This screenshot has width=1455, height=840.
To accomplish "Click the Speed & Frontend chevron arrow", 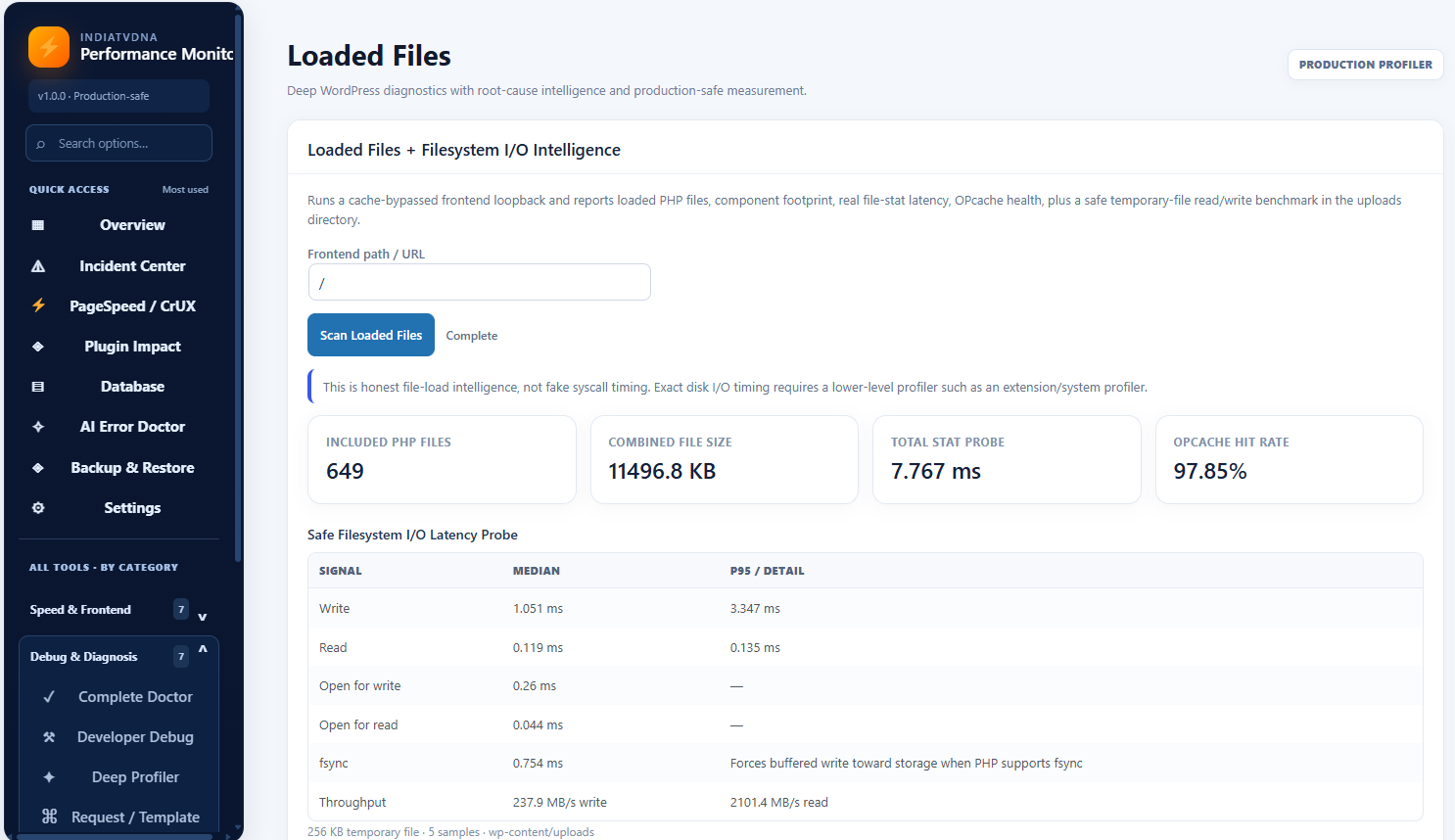I will (x=203, y=617).
